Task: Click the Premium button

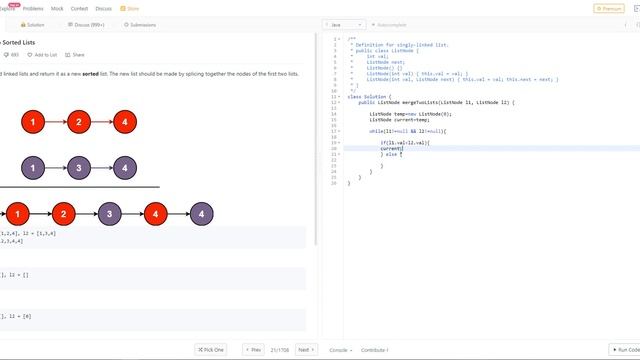Action: coord(609,9)
